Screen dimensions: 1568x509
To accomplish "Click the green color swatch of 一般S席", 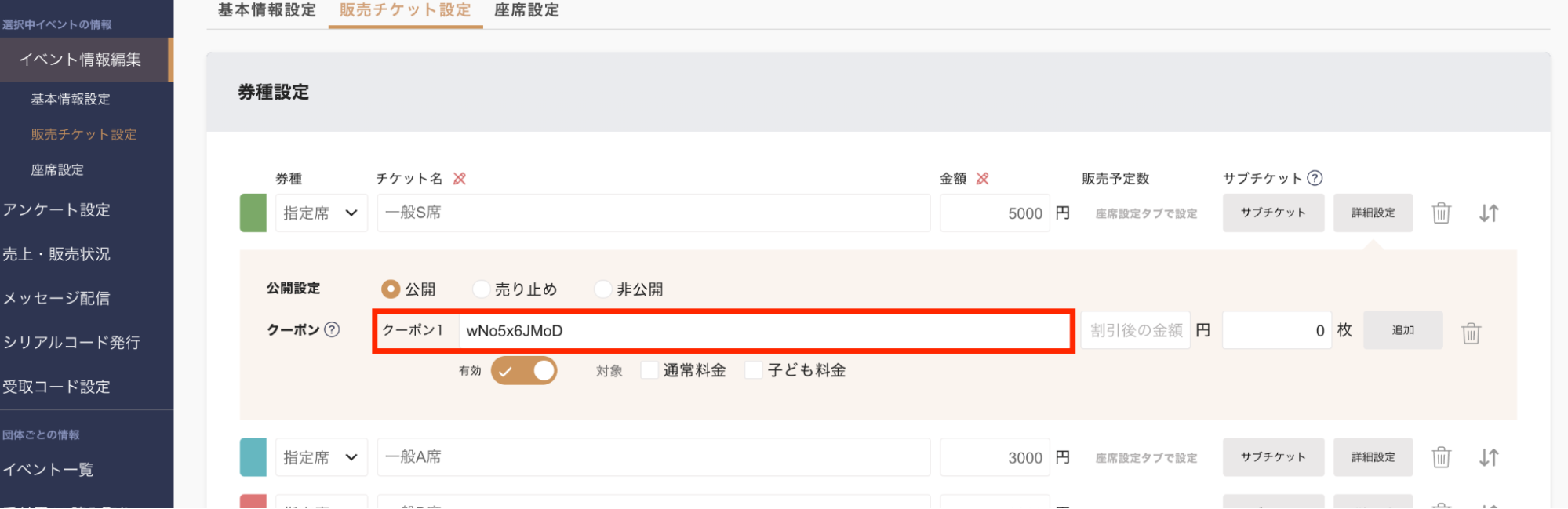I will (x=253, y=213).
